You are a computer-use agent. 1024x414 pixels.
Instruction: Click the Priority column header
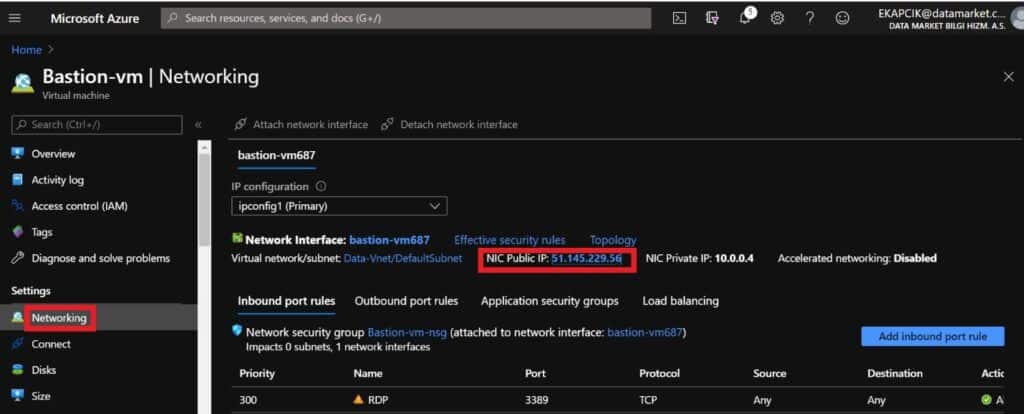click(257, 374)
